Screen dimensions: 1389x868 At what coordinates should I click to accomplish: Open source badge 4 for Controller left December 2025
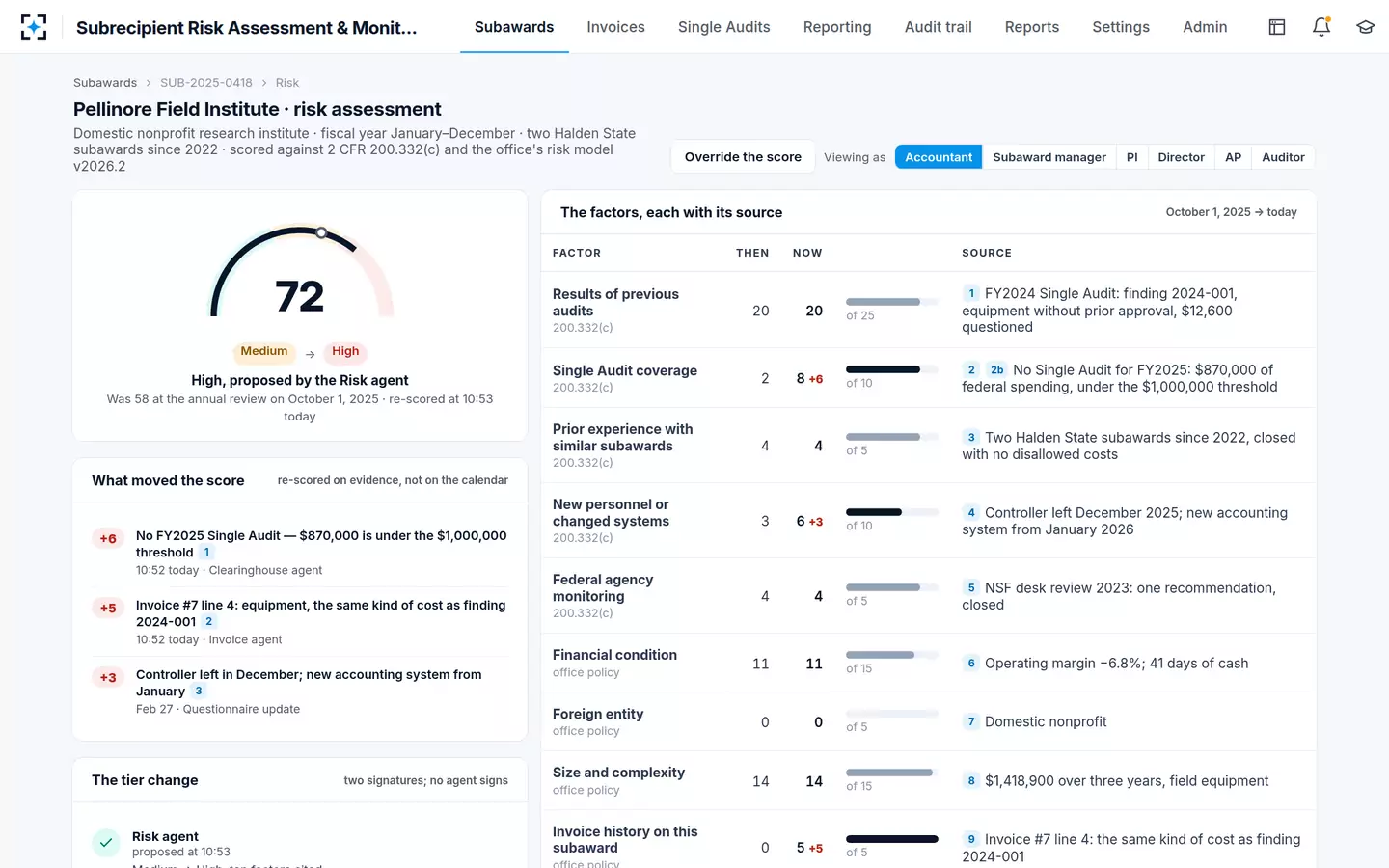click(x=971, y=512)
